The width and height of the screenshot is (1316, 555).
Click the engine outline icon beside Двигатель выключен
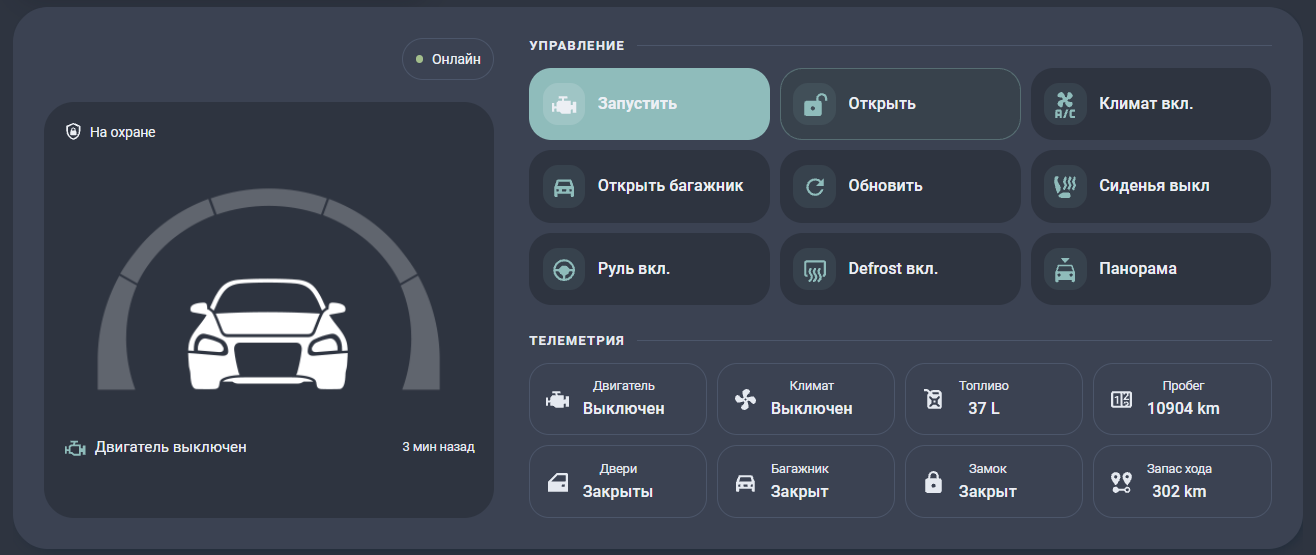tap(75, 448)
